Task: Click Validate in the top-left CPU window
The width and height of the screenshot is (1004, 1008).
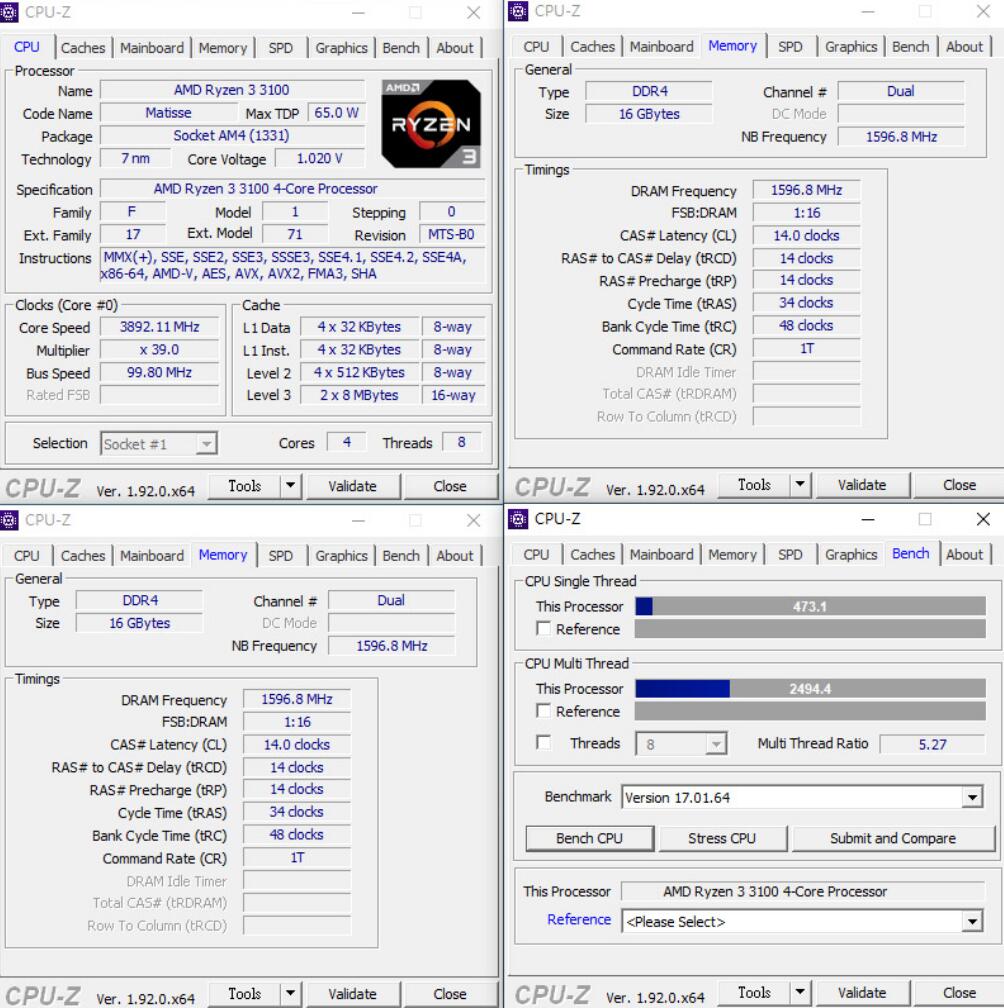Action: [x=353, y=486]
